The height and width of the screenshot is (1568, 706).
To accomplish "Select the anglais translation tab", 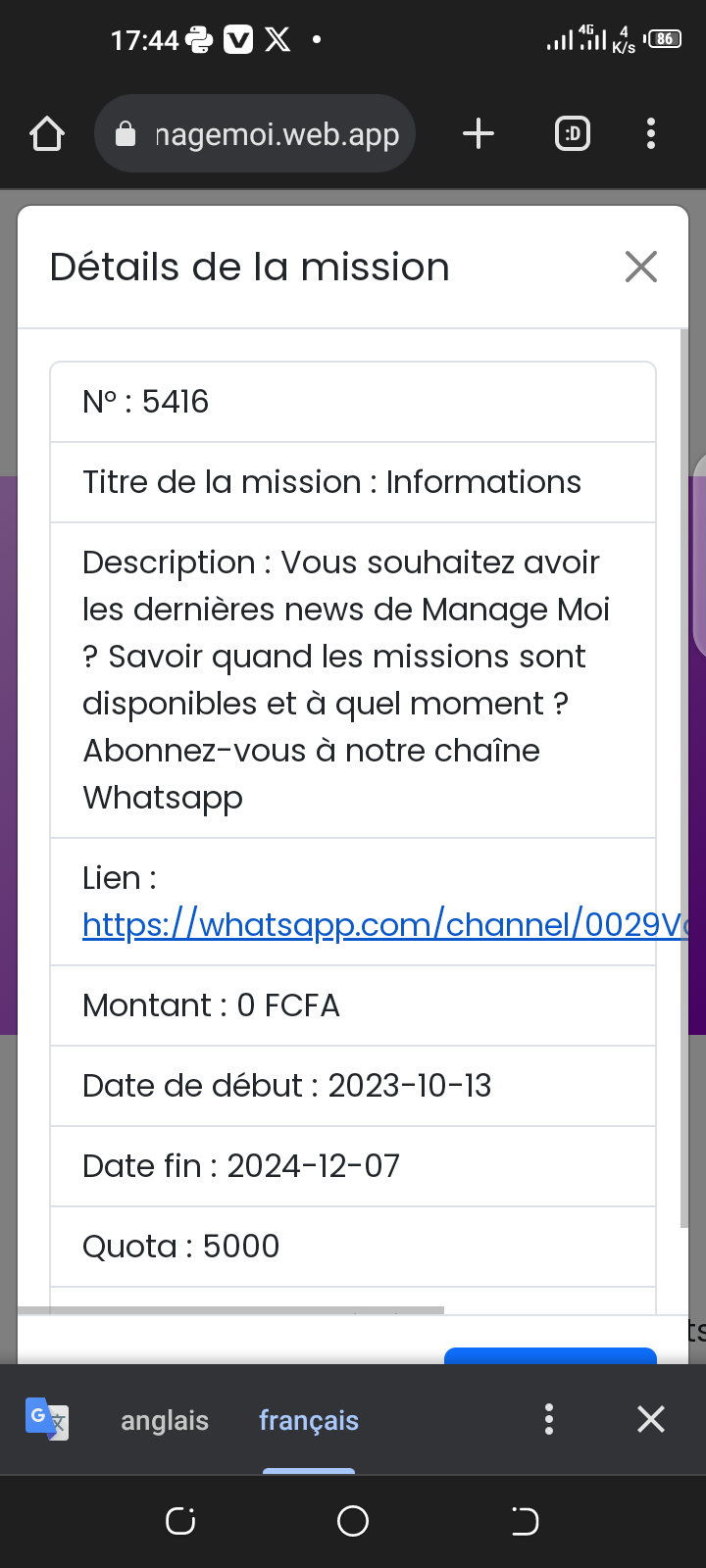I will [x=165, y=1420].
